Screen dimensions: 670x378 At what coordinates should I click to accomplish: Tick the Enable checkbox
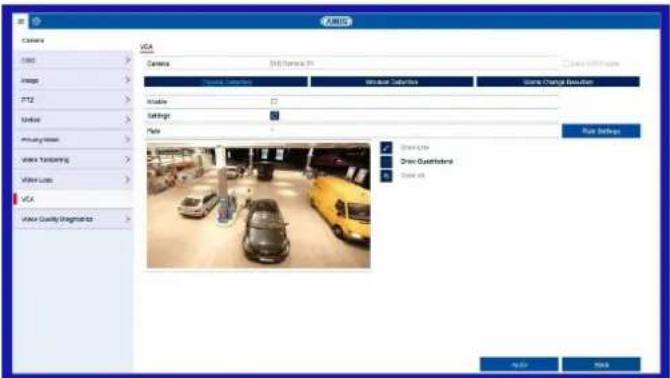(x=274, y=101)
